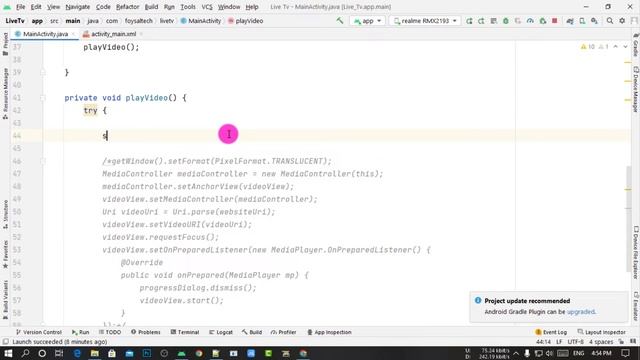Screen dimensions: 640x360
Task: Click the Debug app bug icon
Action: point(506,21)
